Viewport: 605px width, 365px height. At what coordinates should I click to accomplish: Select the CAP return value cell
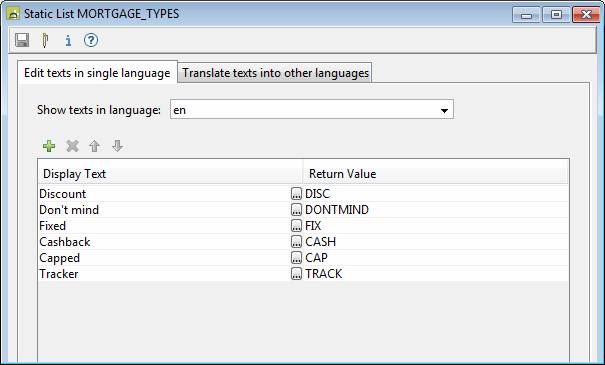[x=436, y=258]
